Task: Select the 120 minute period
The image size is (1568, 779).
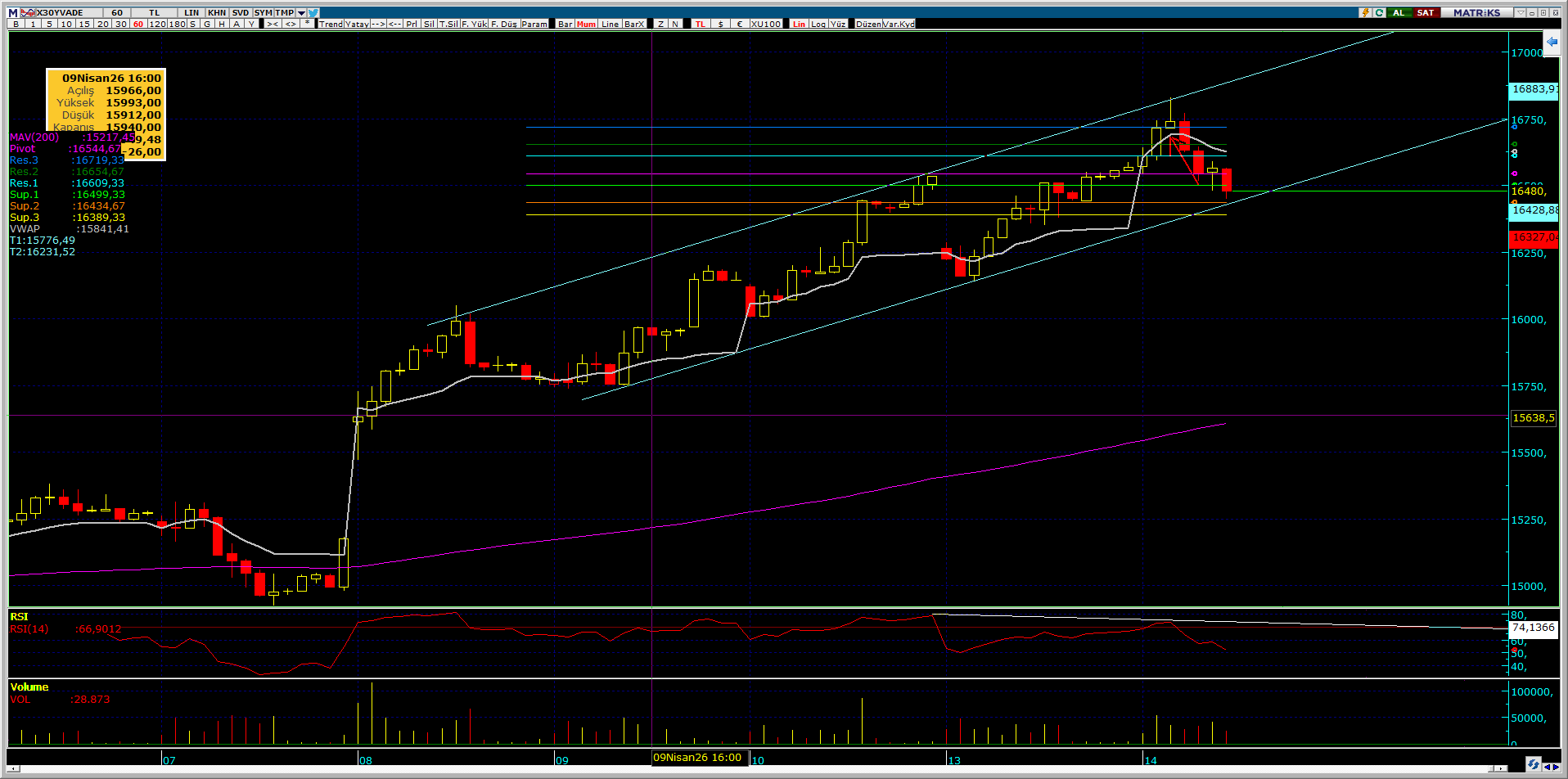Action: click(x=157, y=24)
